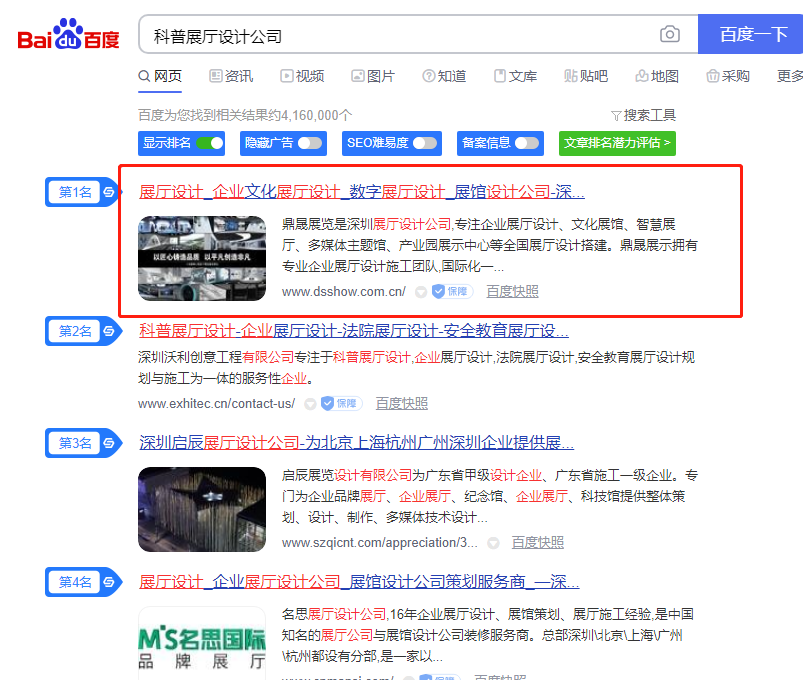Click refresh icon beside 第1名 badge

tap(109, 192)
